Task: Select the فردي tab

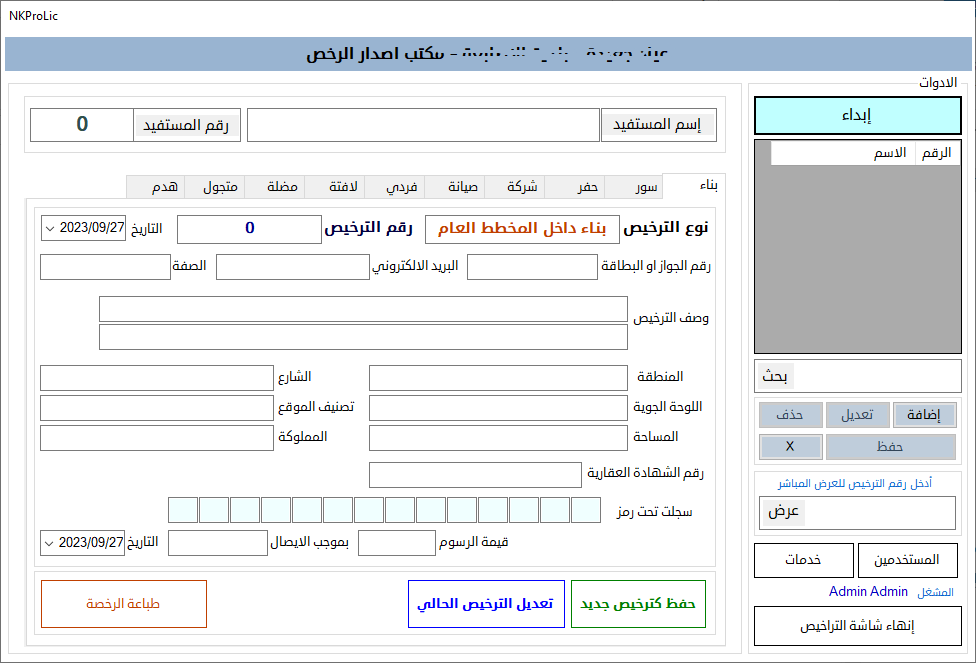Action: [x=395, y=187]
